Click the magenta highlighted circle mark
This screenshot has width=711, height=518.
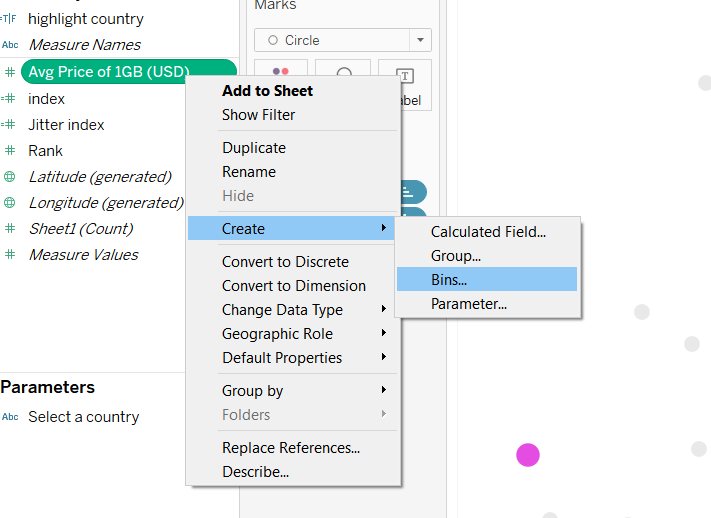coord(528,455)
